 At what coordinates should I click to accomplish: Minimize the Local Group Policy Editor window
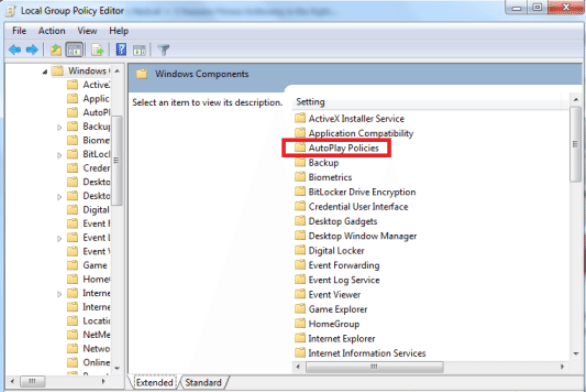click(517, 7)
